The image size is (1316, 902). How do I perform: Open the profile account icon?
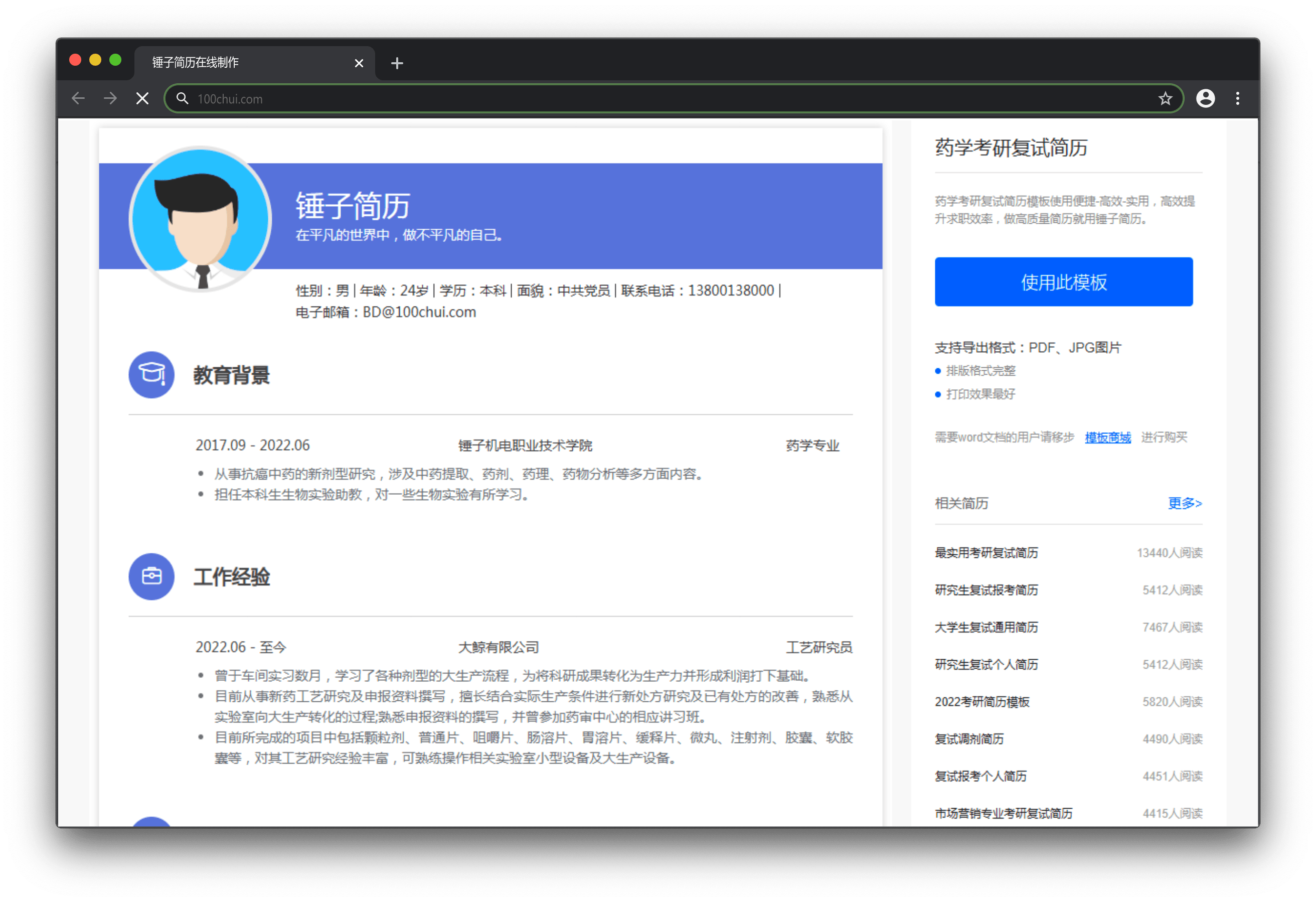pyautogui.click(x=1205, y=99)
